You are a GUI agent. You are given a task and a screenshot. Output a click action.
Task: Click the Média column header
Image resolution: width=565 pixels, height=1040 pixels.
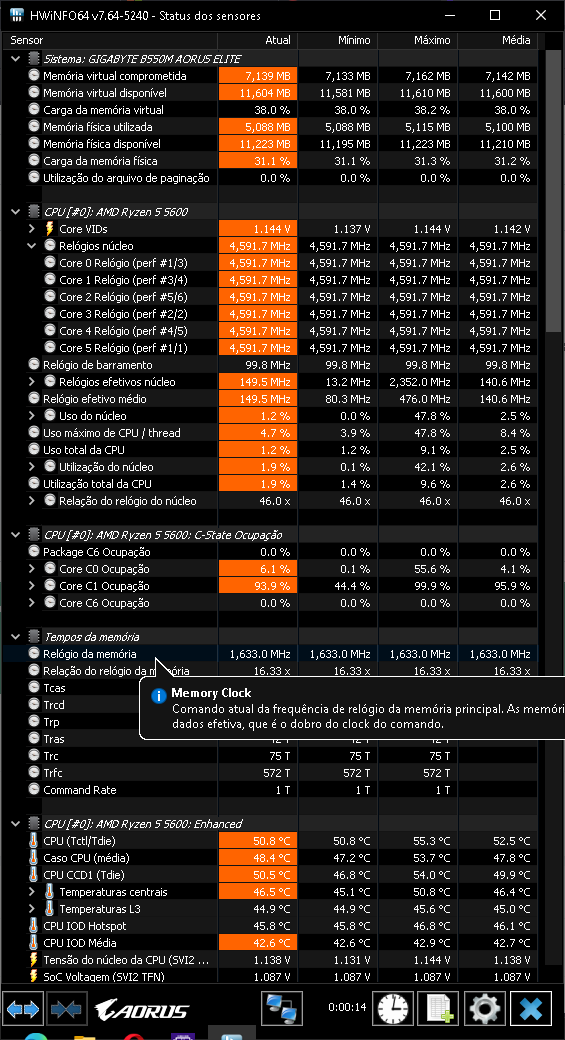click(x=497, y=40)
